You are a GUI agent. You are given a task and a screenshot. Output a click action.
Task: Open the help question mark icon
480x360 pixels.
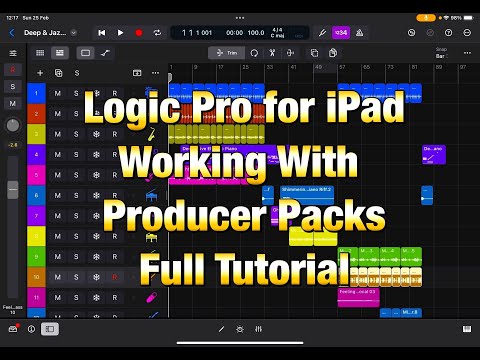point(449,33)
